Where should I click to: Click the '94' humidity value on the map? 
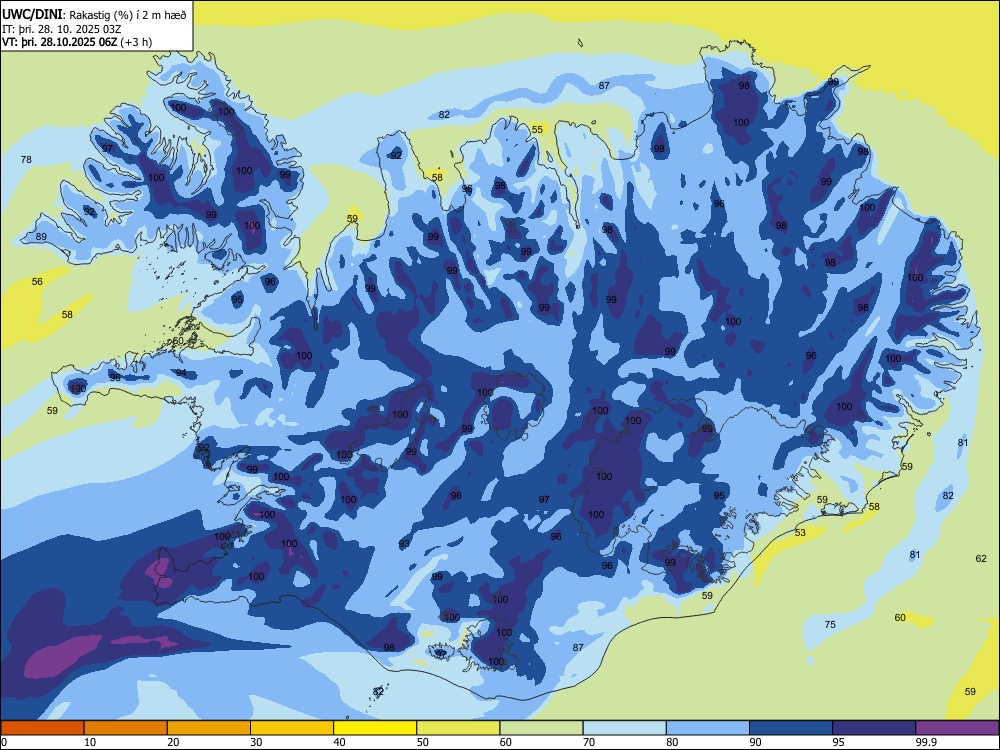(181, 373)
